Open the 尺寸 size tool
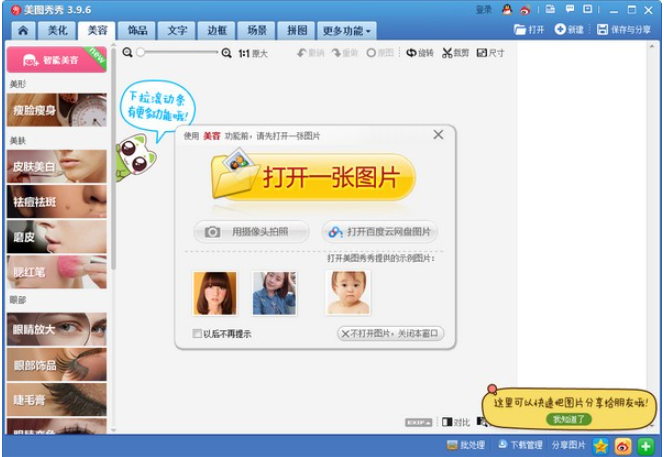This screenshot has height=457, width=664. tap(490, 53)
